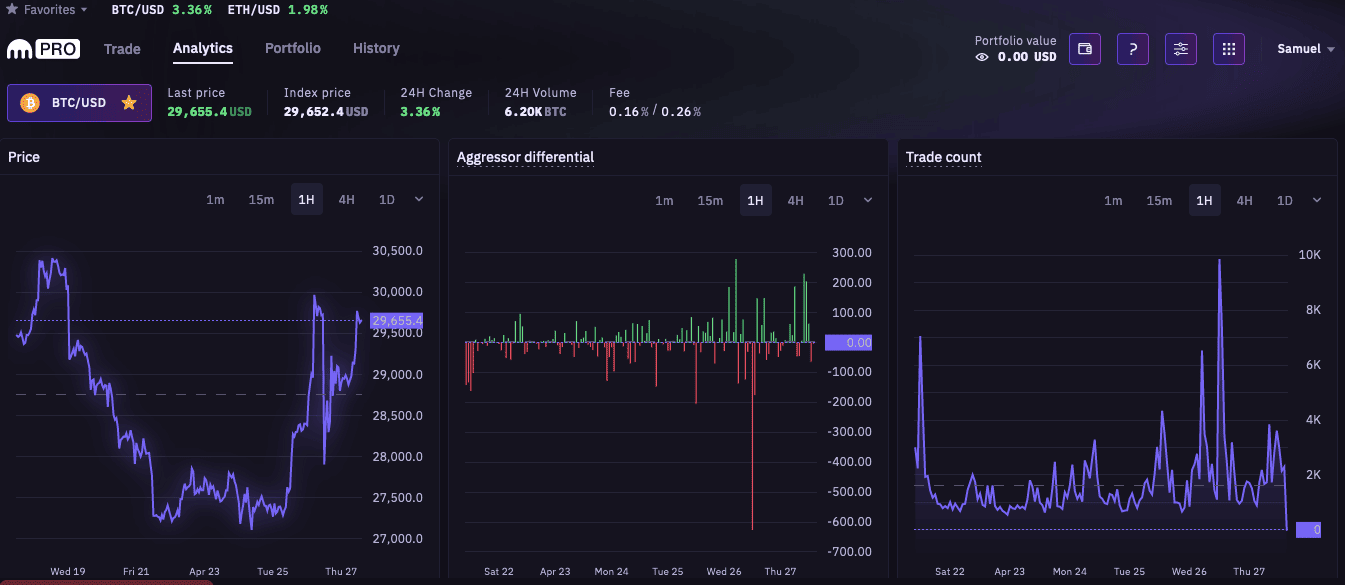Switch to the Trade tab

tap(122, 49)
